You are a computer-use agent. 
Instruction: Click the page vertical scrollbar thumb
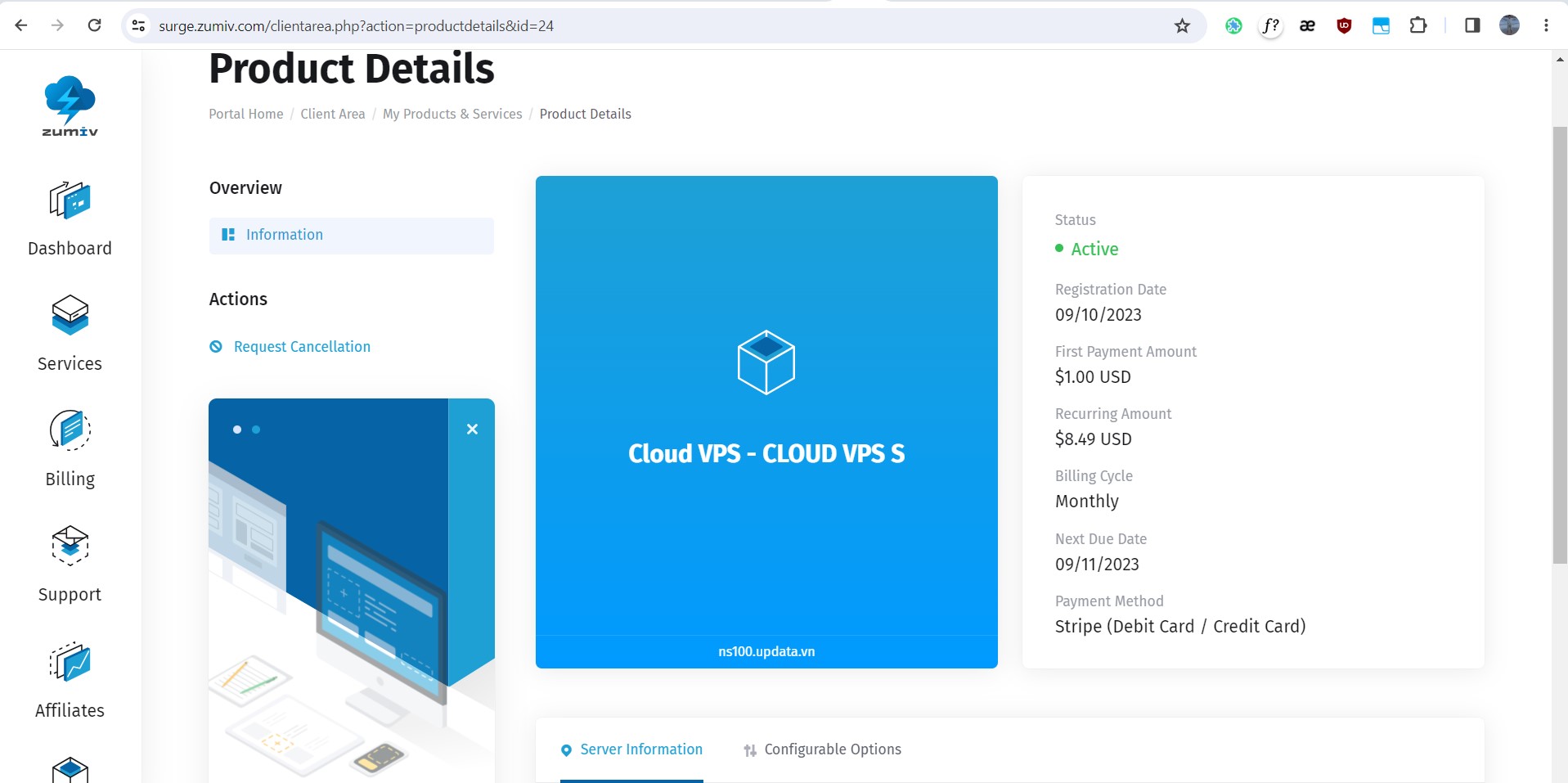click(1560, 345)
